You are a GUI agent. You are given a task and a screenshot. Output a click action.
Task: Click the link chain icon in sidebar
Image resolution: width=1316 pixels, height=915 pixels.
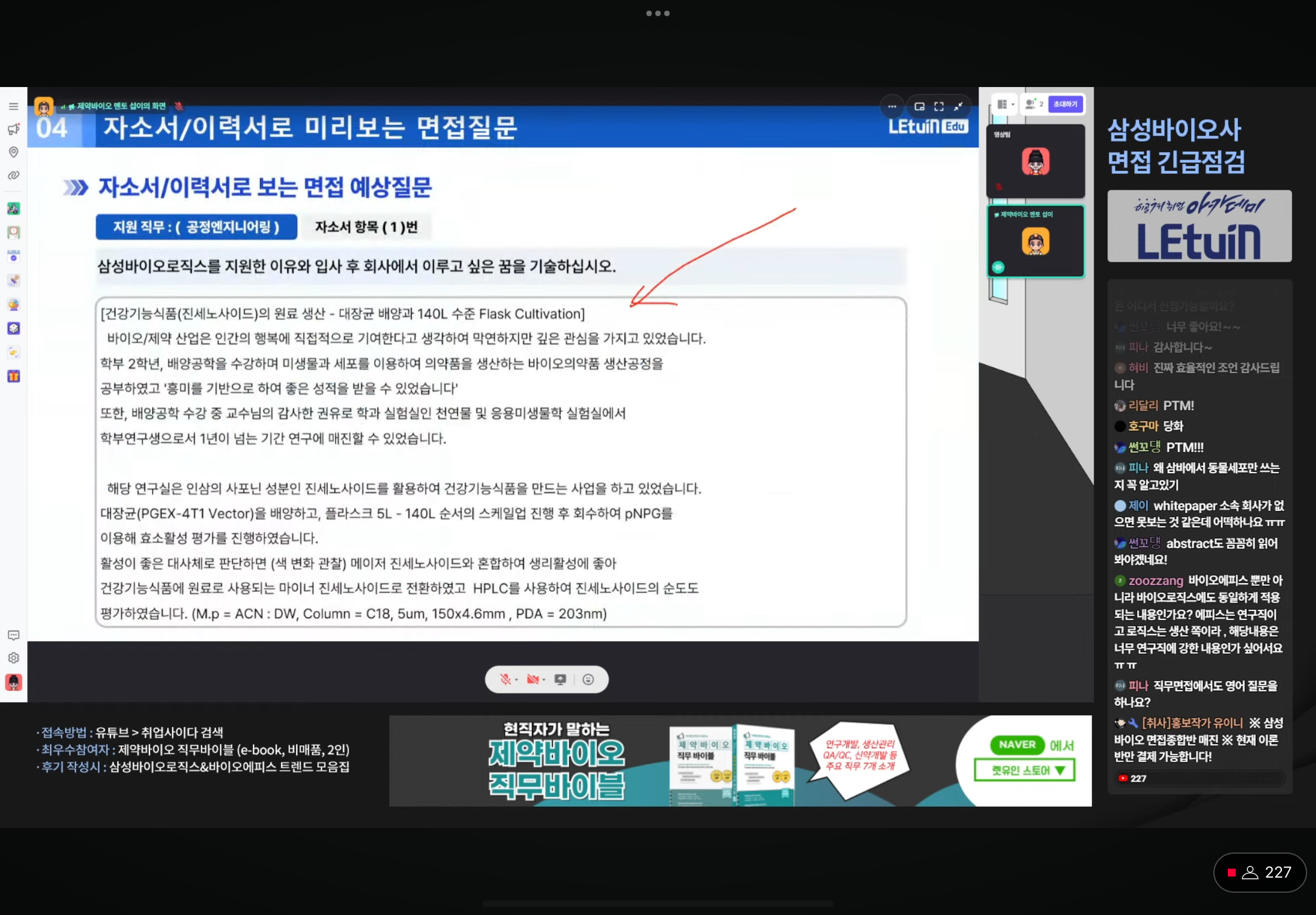pyautogui.click(x=14, y=175)
